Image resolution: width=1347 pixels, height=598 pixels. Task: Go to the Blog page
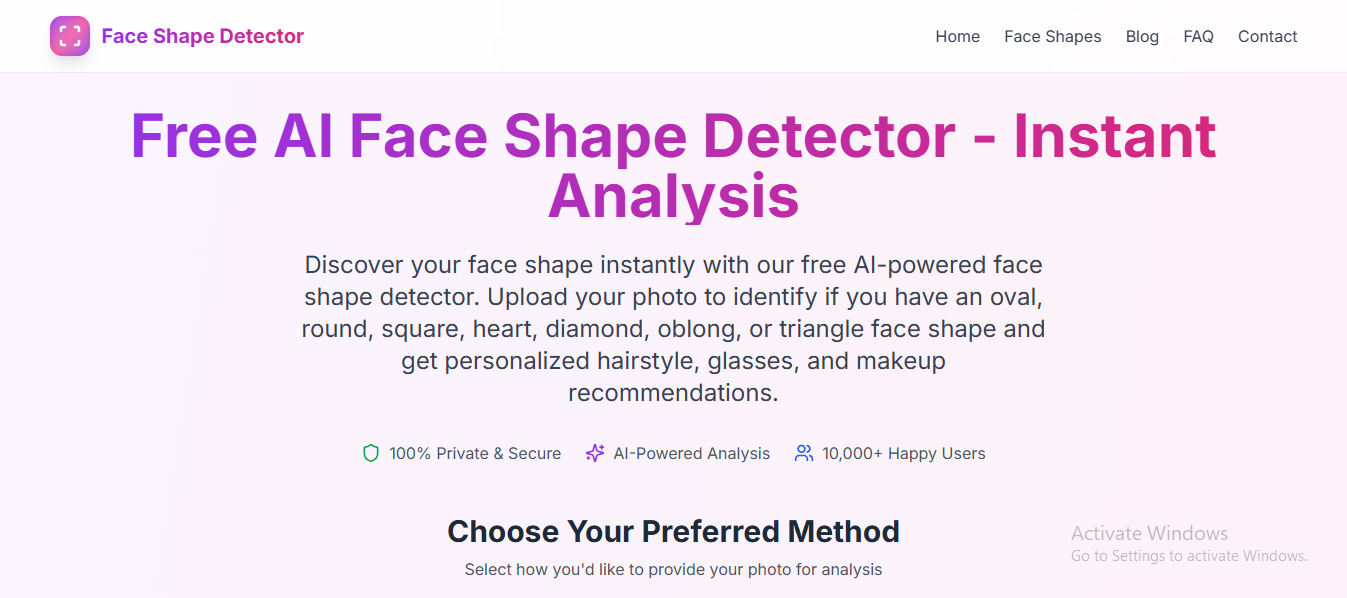pyautogui.click(x=1142, y=36)
